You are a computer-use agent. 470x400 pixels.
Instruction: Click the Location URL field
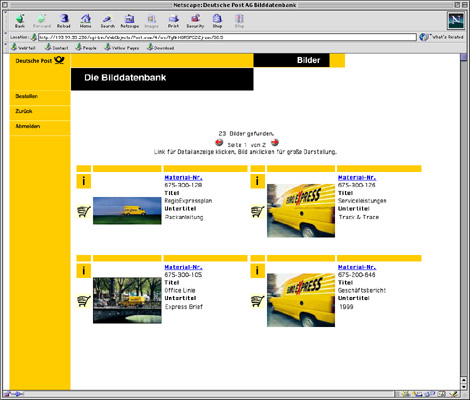[227, 37]
